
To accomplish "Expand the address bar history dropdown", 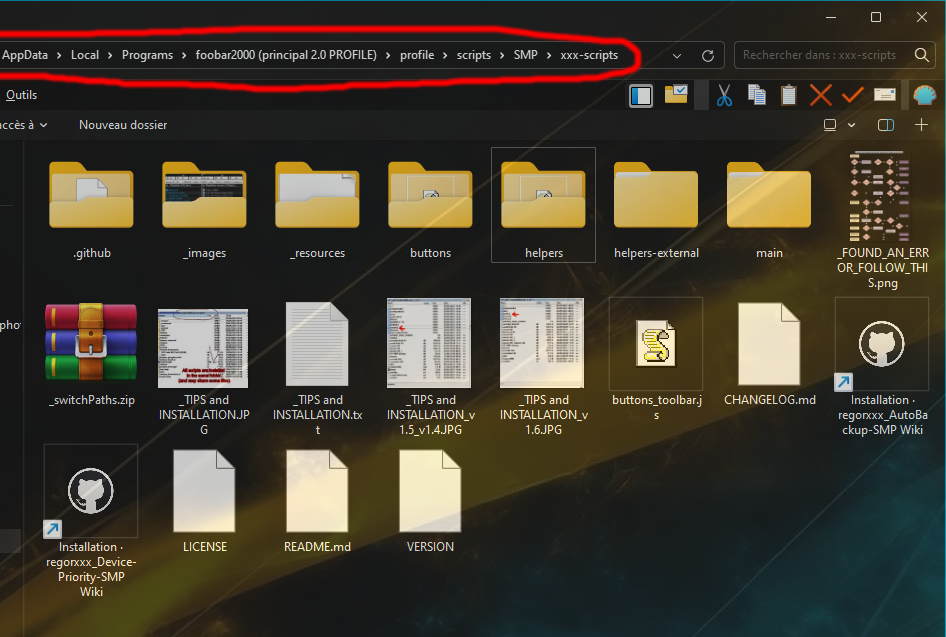I will coord(677,55).
